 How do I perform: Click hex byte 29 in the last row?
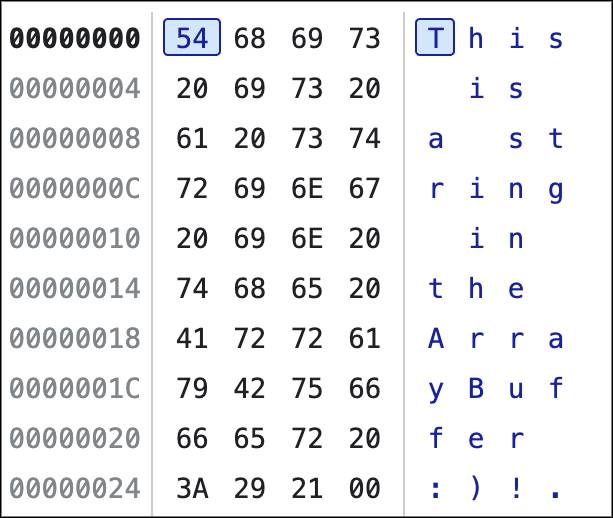point(249,488)
